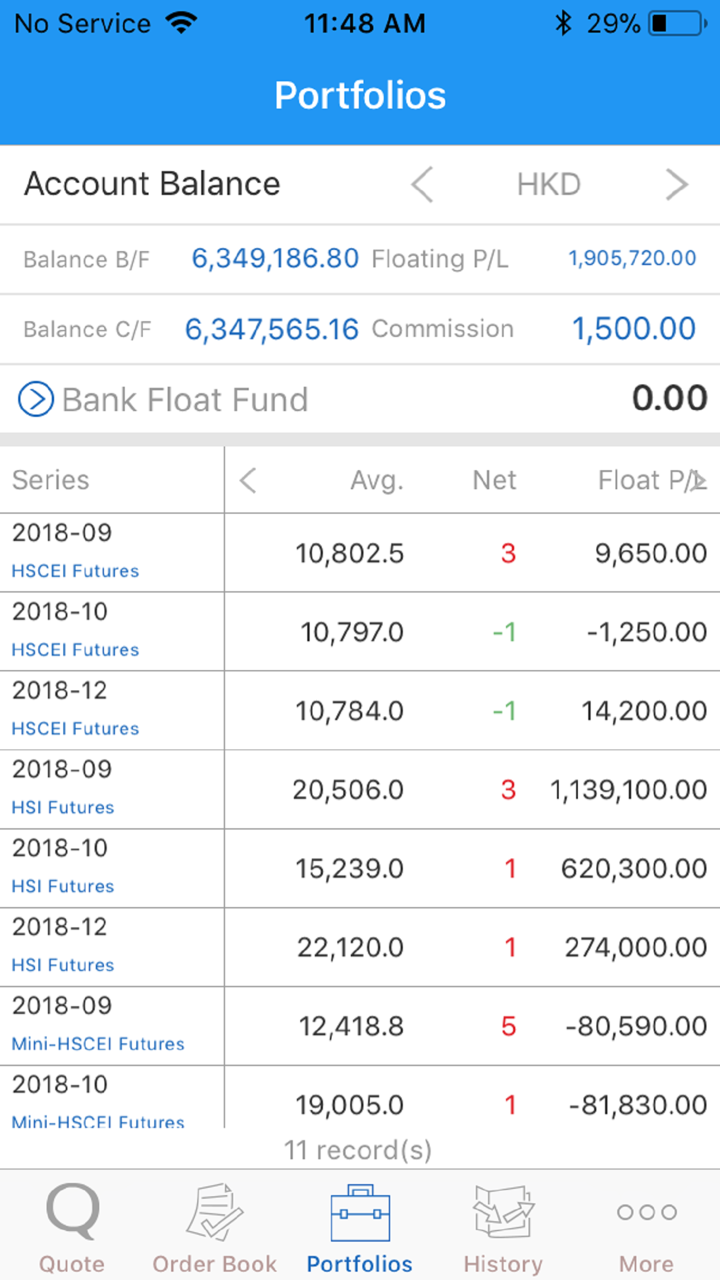Switch to next currency with right chevron

click(677, 185)
